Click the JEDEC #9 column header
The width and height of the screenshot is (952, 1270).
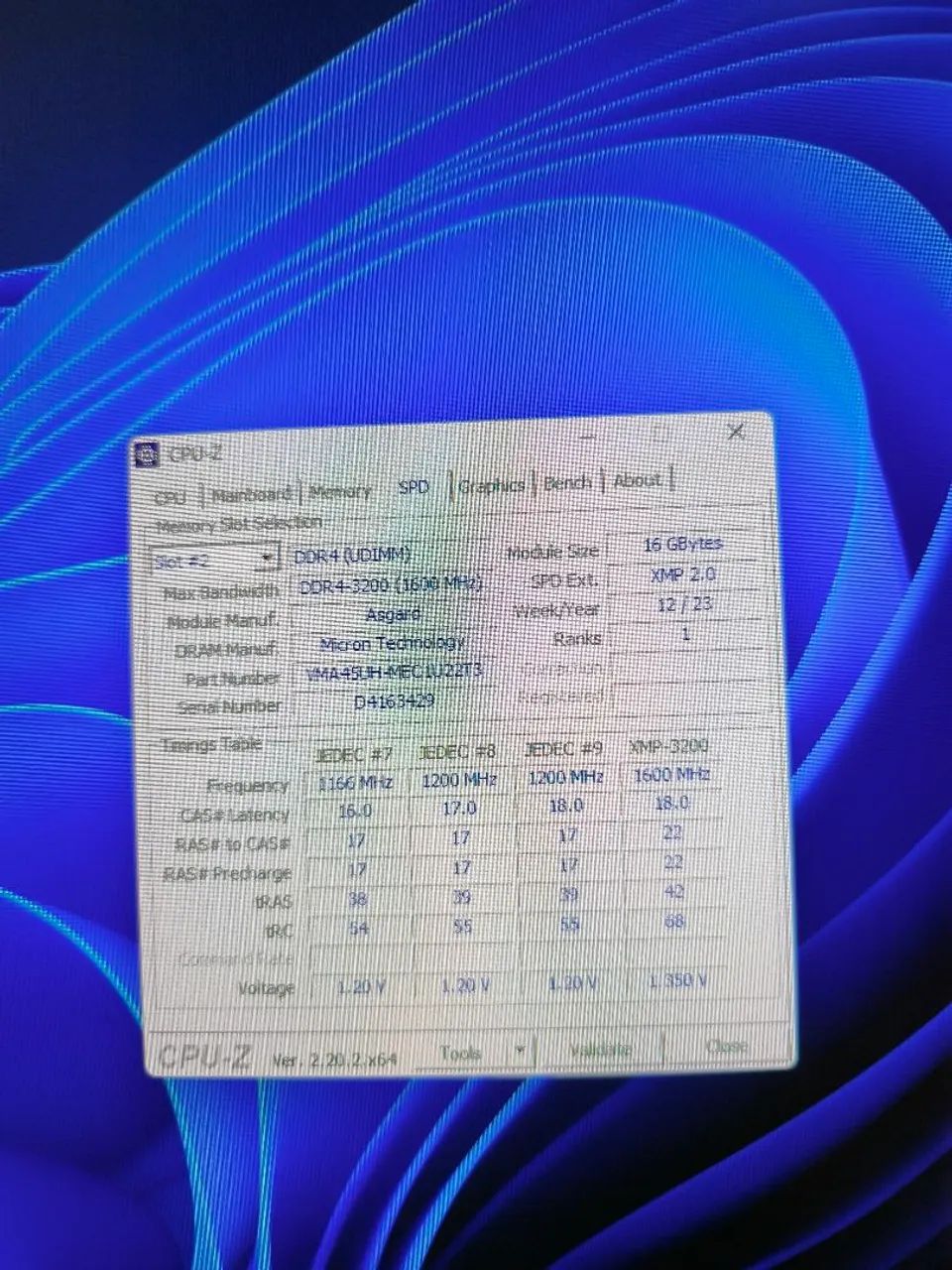tap(564, 748)
